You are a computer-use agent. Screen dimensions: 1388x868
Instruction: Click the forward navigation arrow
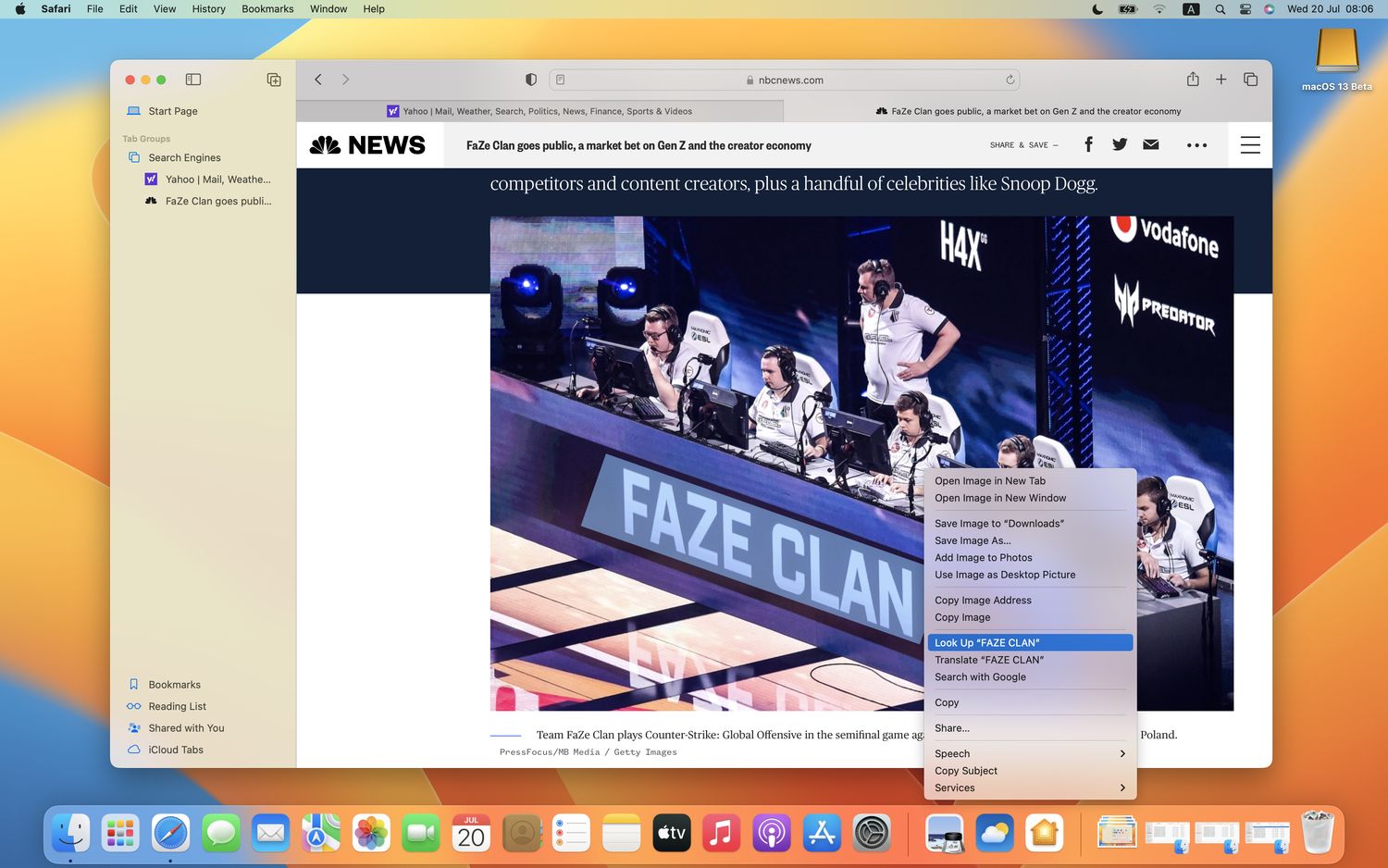click(346, 80)
